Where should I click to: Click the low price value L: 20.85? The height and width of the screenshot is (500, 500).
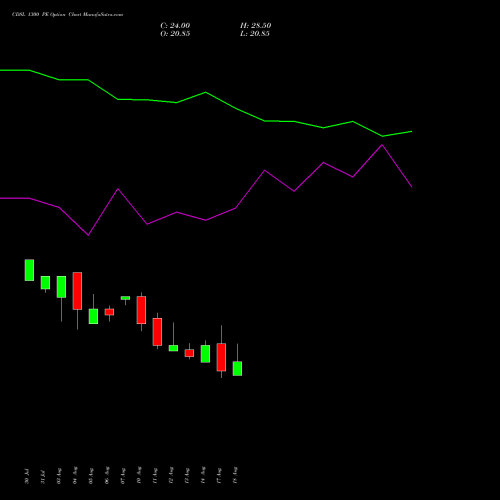click(x=255, y=34)
